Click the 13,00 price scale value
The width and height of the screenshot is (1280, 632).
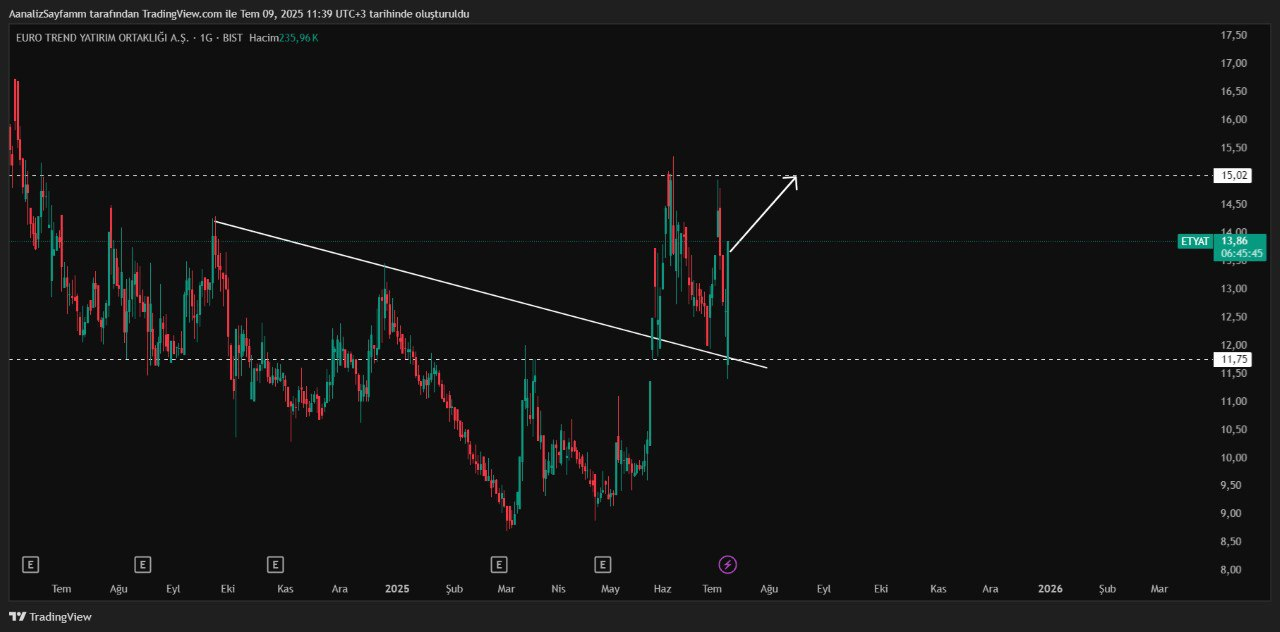pyautogui.click(x=1234, y=288)
